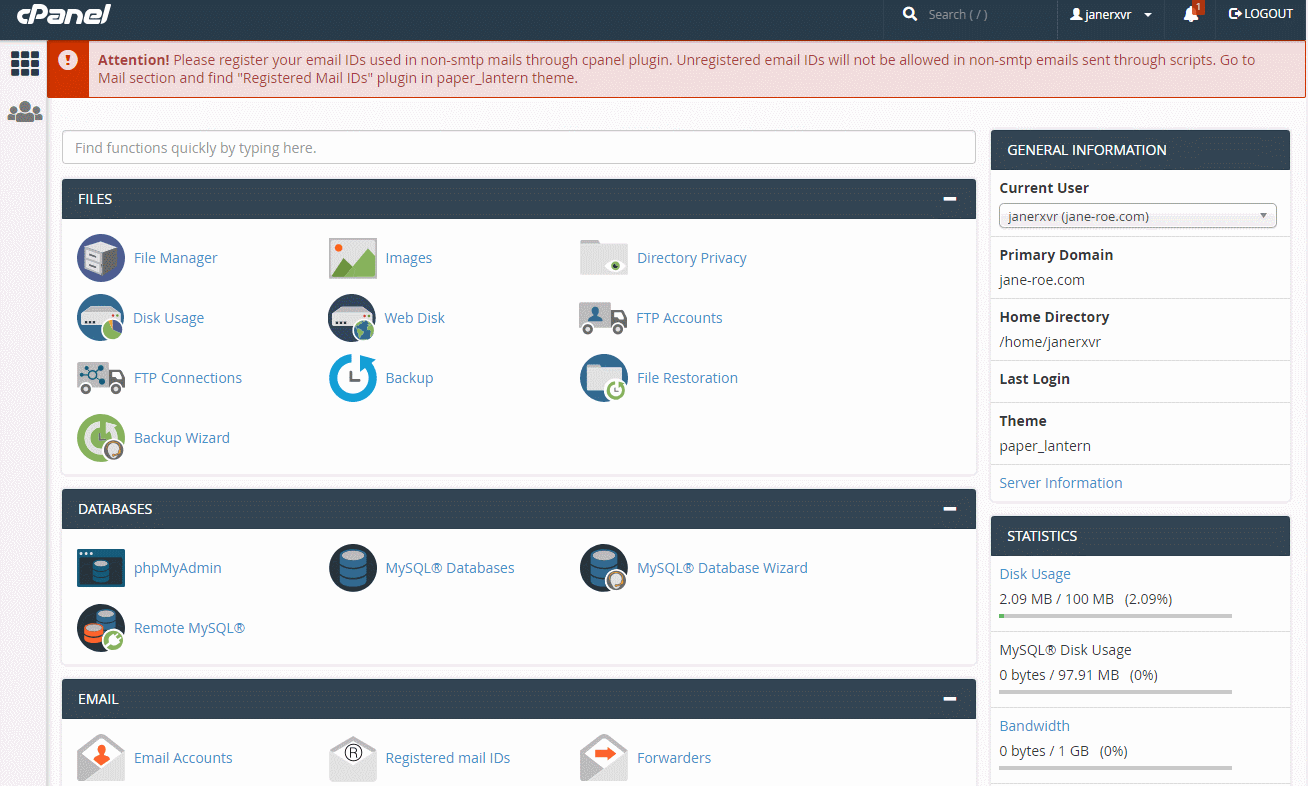
Task: Open the FTP Accounts link
Action: pyautogui.click(x=679, y=318)
